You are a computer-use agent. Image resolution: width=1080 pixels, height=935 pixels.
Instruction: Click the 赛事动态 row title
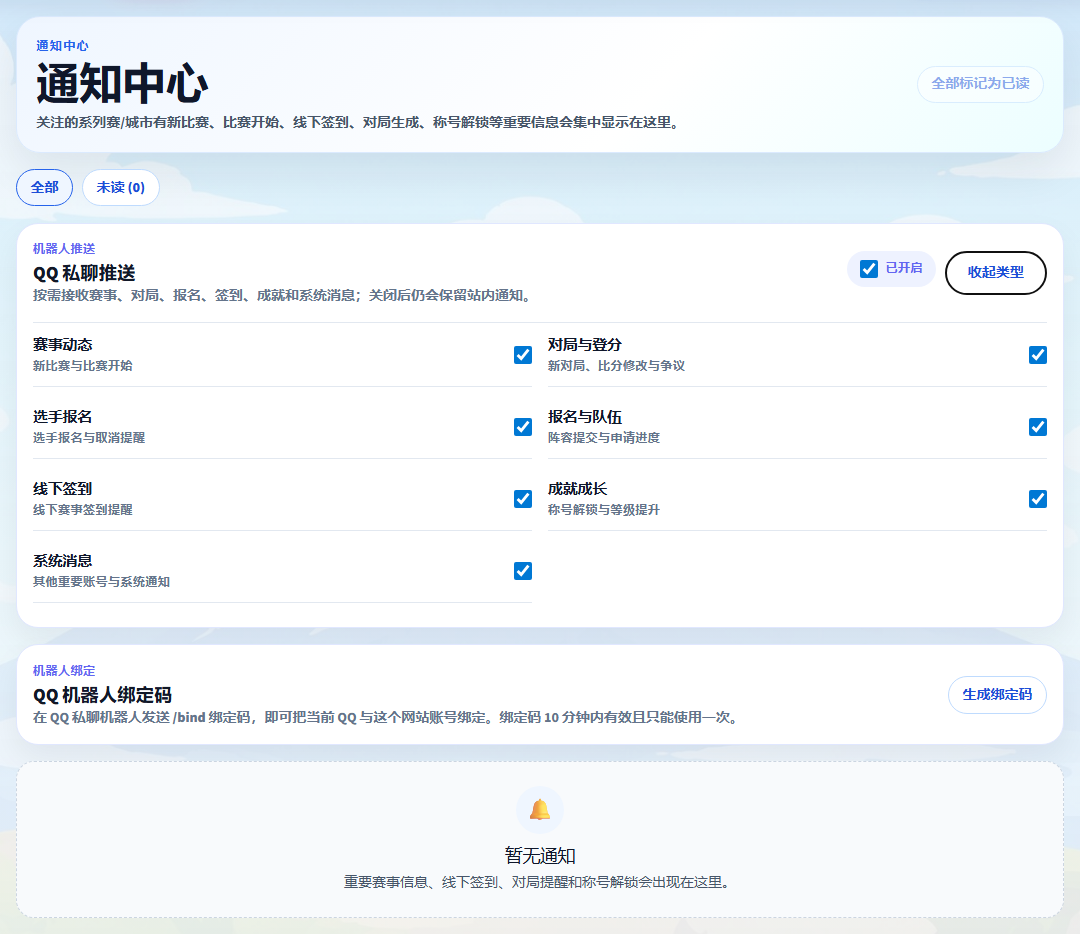point(63,345)
